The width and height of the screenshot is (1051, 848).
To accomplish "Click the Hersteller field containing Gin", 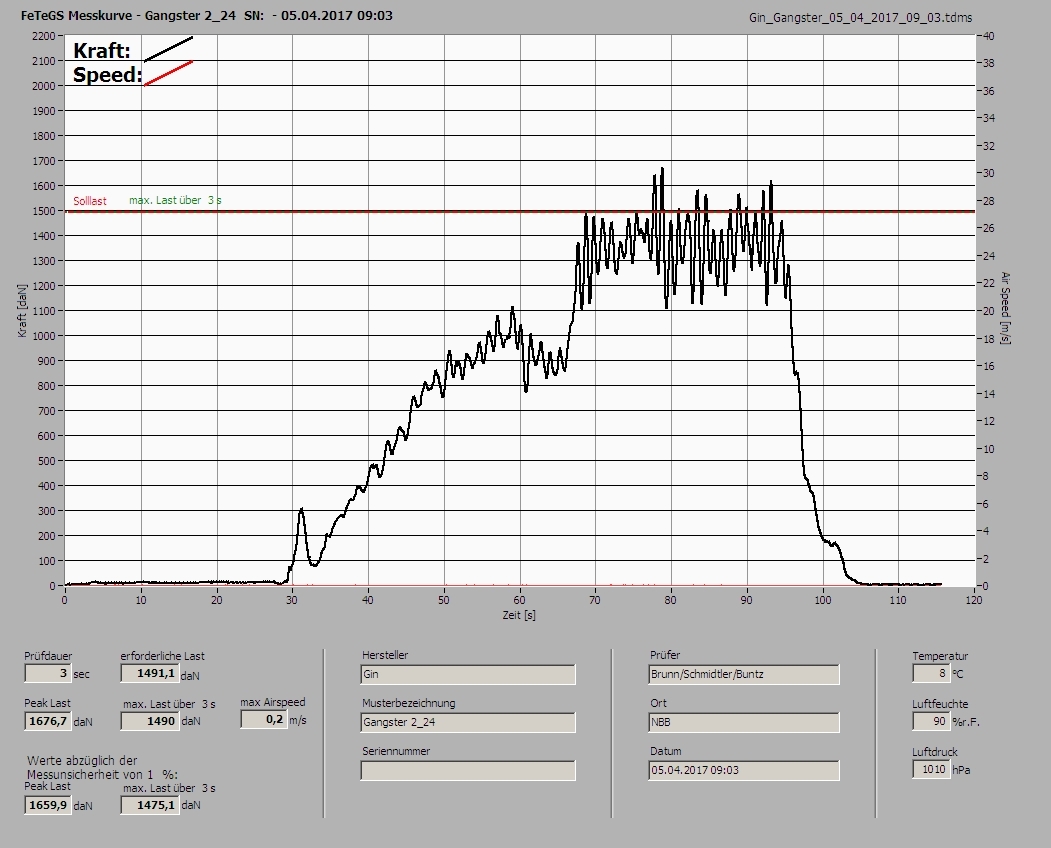I will (x=468, y=674).
